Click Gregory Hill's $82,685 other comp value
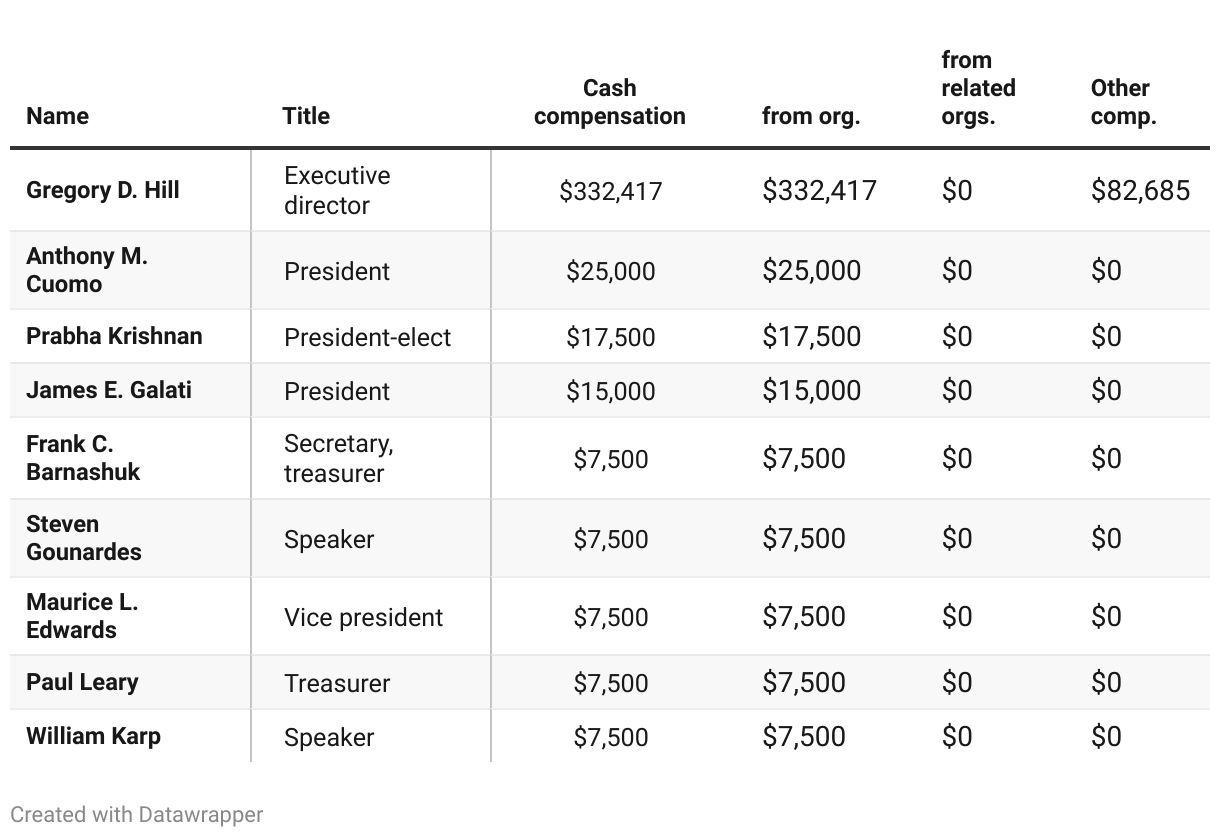 click(1140, 190)
